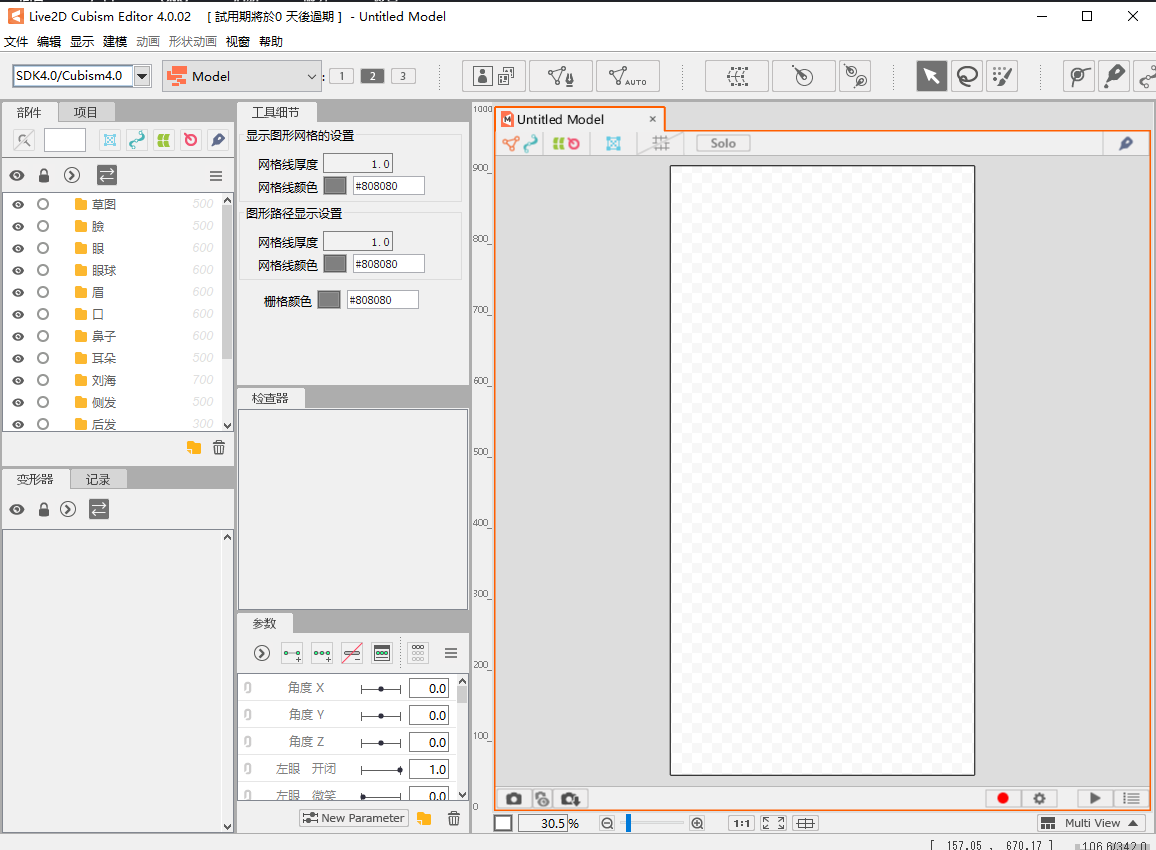Click the red record button

pyautogui.click(x=1003, y=798)
